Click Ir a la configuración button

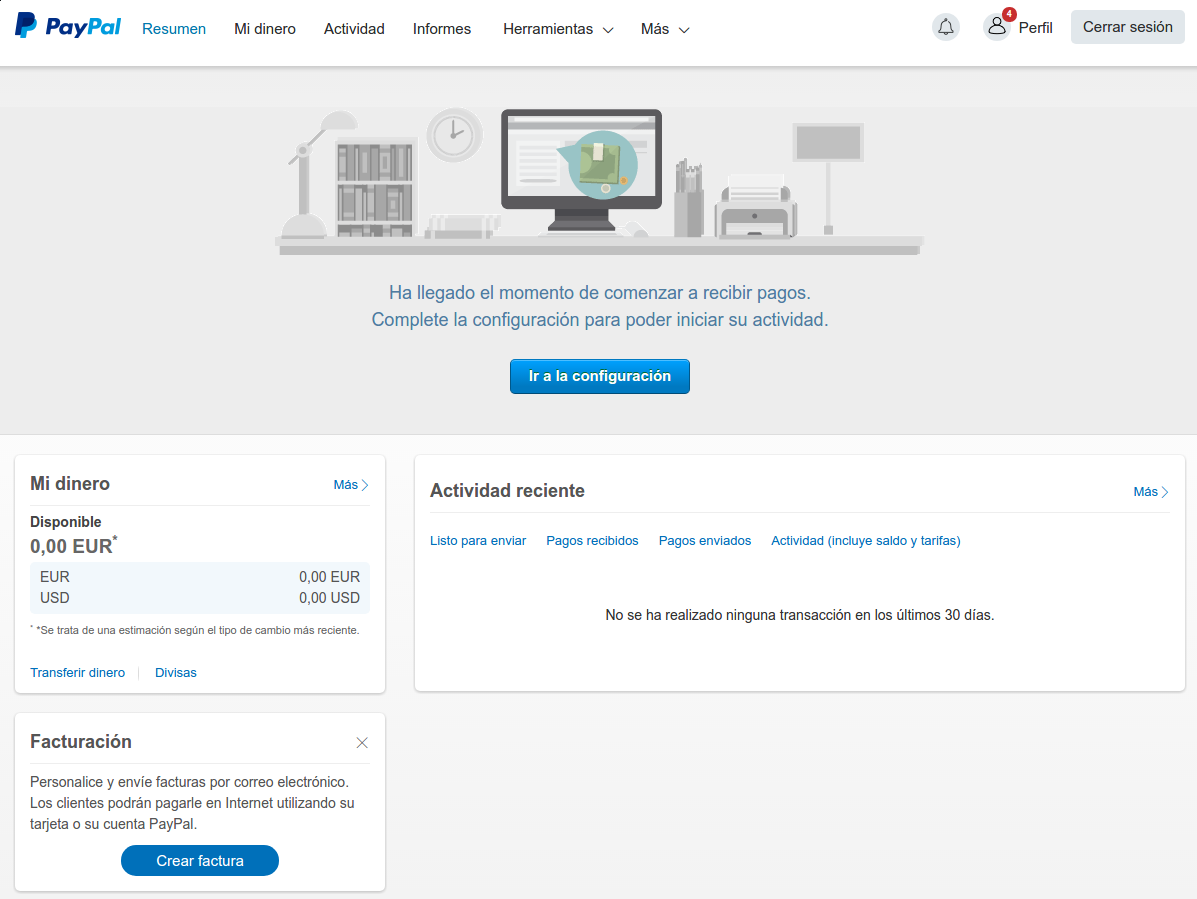[x=599, y=376]
